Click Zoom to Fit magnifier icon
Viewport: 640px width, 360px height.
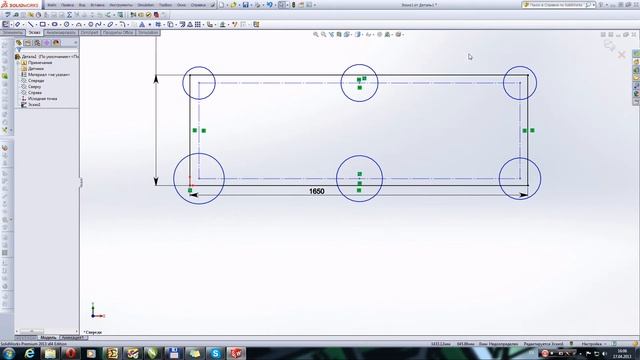tap(316, 35)
